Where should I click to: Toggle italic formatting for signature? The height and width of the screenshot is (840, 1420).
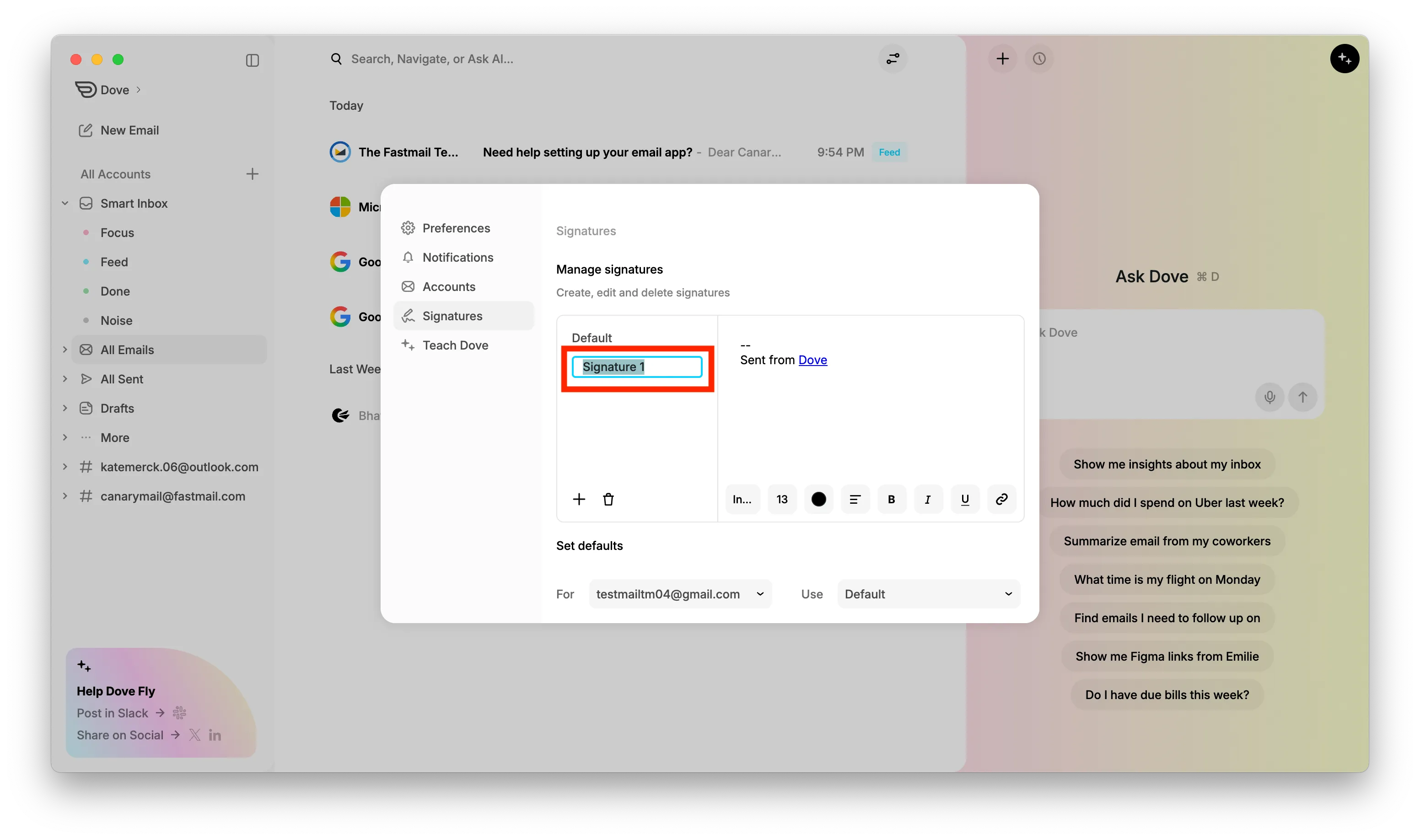click(928, 499)
